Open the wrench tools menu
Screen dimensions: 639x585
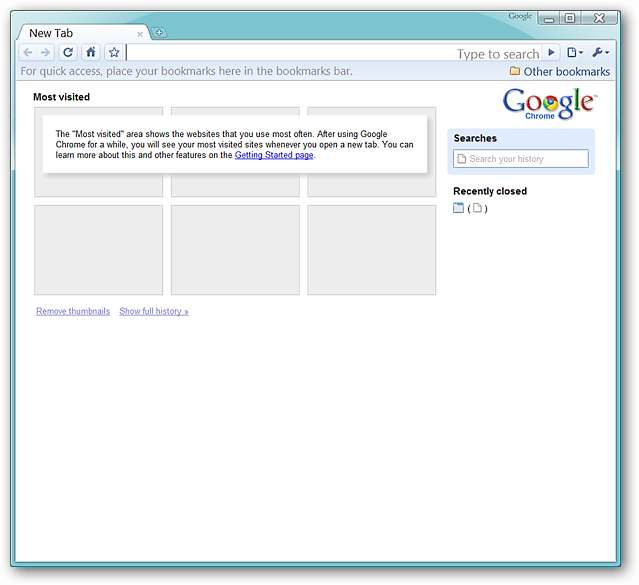(x=601, y=52)
